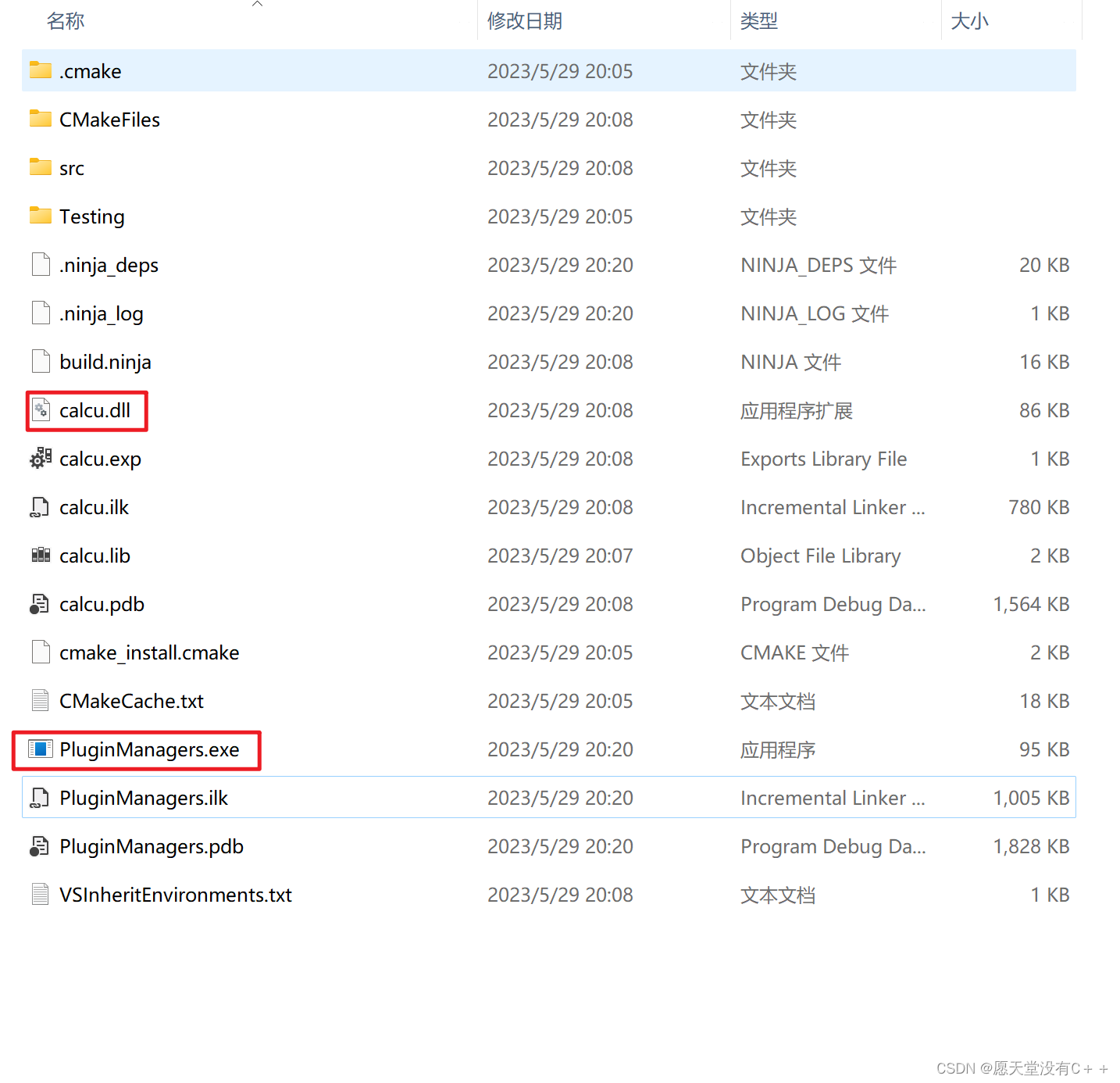Select the calcu.pdb file name
Image resolution: width=1120 pixels, height=1083 pixels.
(x=102, y=604)
